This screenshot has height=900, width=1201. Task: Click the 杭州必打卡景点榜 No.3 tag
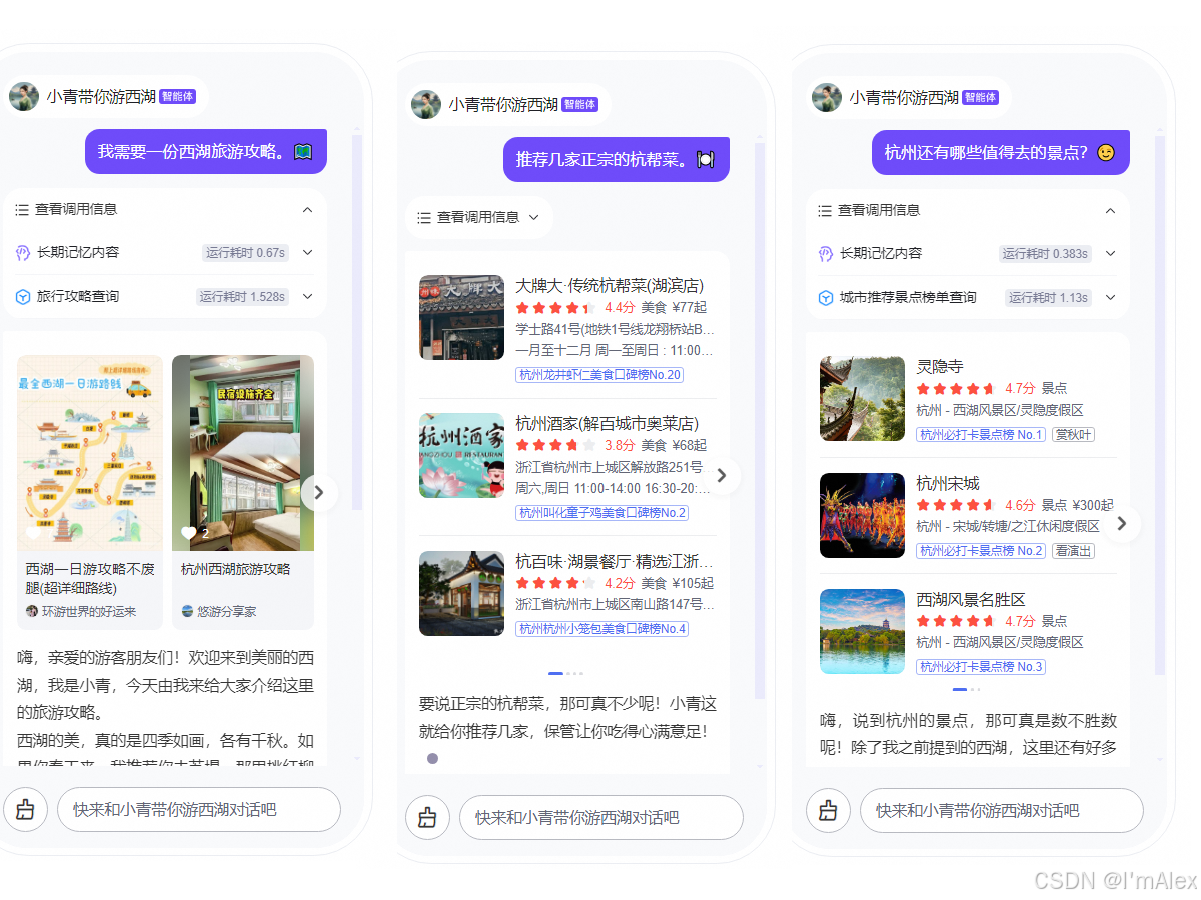point(981,667)
